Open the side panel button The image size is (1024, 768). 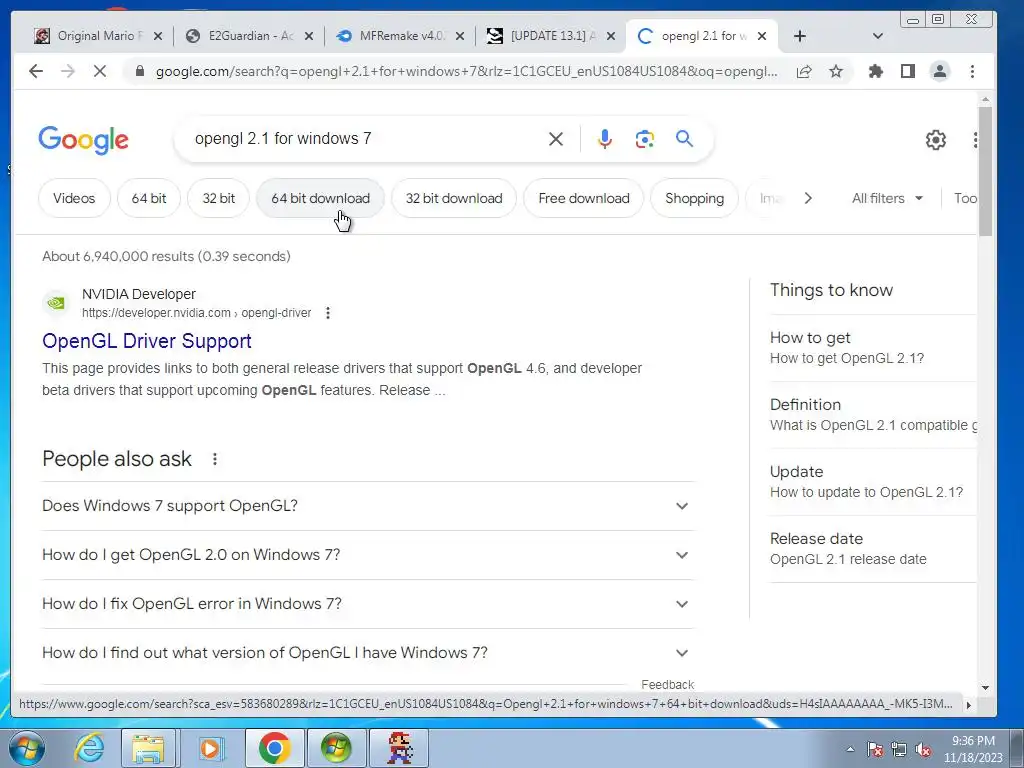(x=908, y=71)
